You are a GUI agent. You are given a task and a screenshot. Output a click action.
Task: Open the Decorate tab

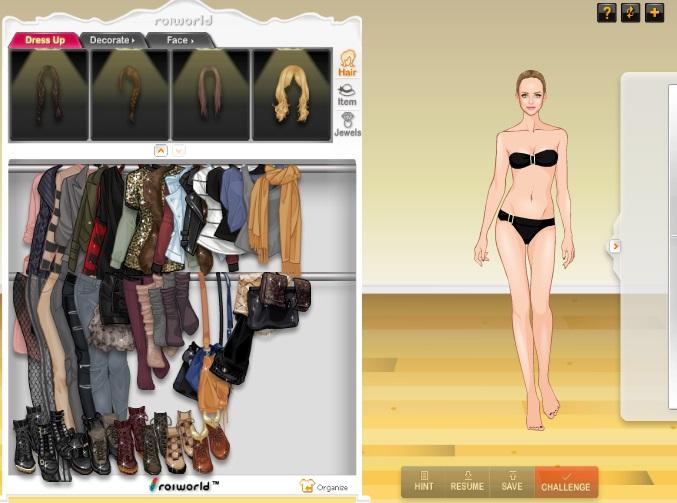pos(111,40)
